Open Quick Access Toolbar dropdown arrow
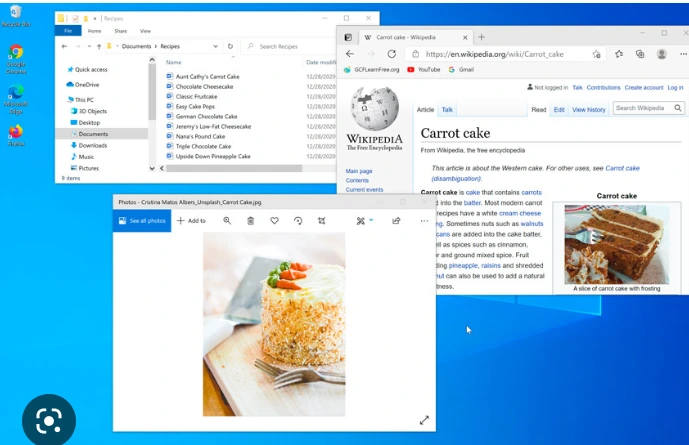Screen dimensions: 689x445 tap(95, 18)
